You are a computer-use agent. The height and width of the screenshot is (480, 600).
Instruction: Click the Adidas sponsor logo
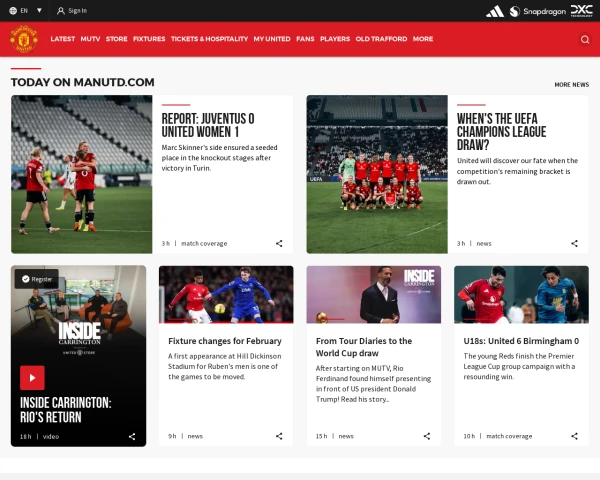(x=495, y=11)
